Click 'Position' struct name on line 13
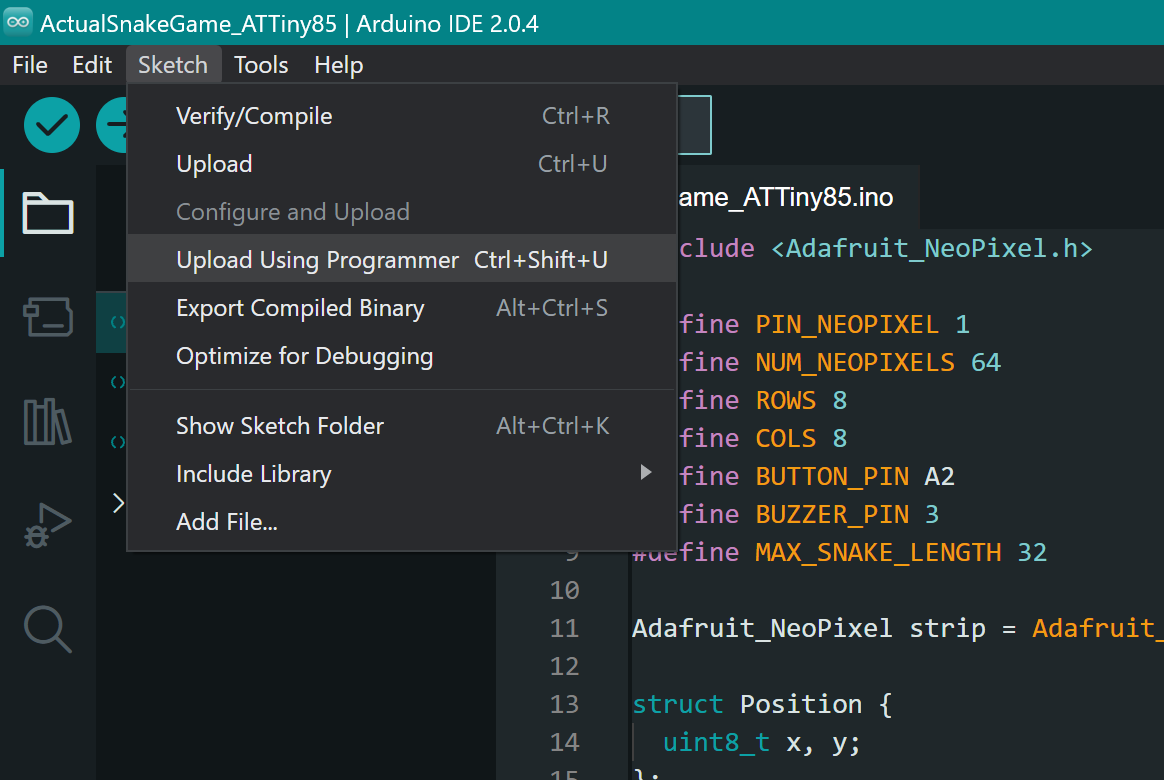1164x780 pixels. pyautogui.click(x=801, y=704)
